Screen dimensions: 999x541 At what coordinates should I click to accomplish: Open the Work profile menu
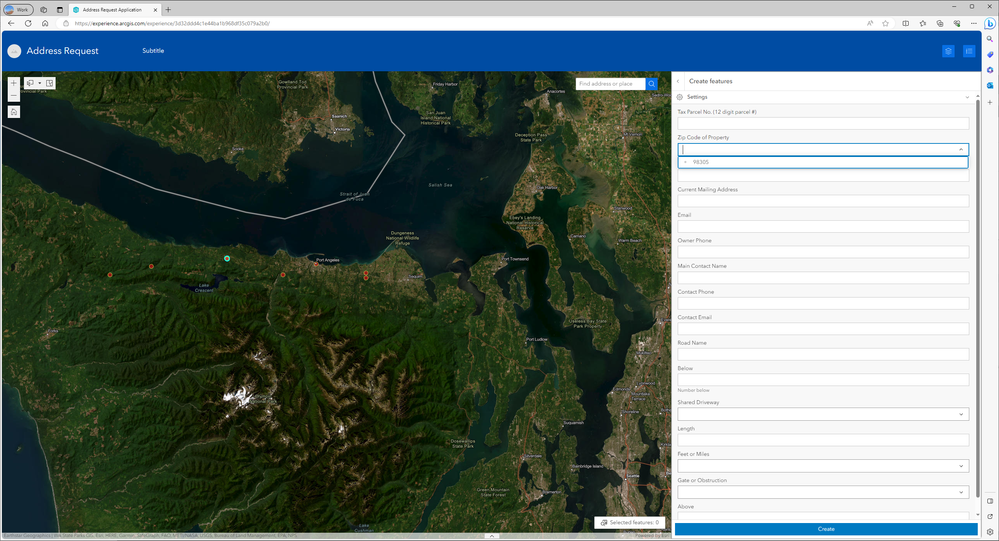[18, 10]
